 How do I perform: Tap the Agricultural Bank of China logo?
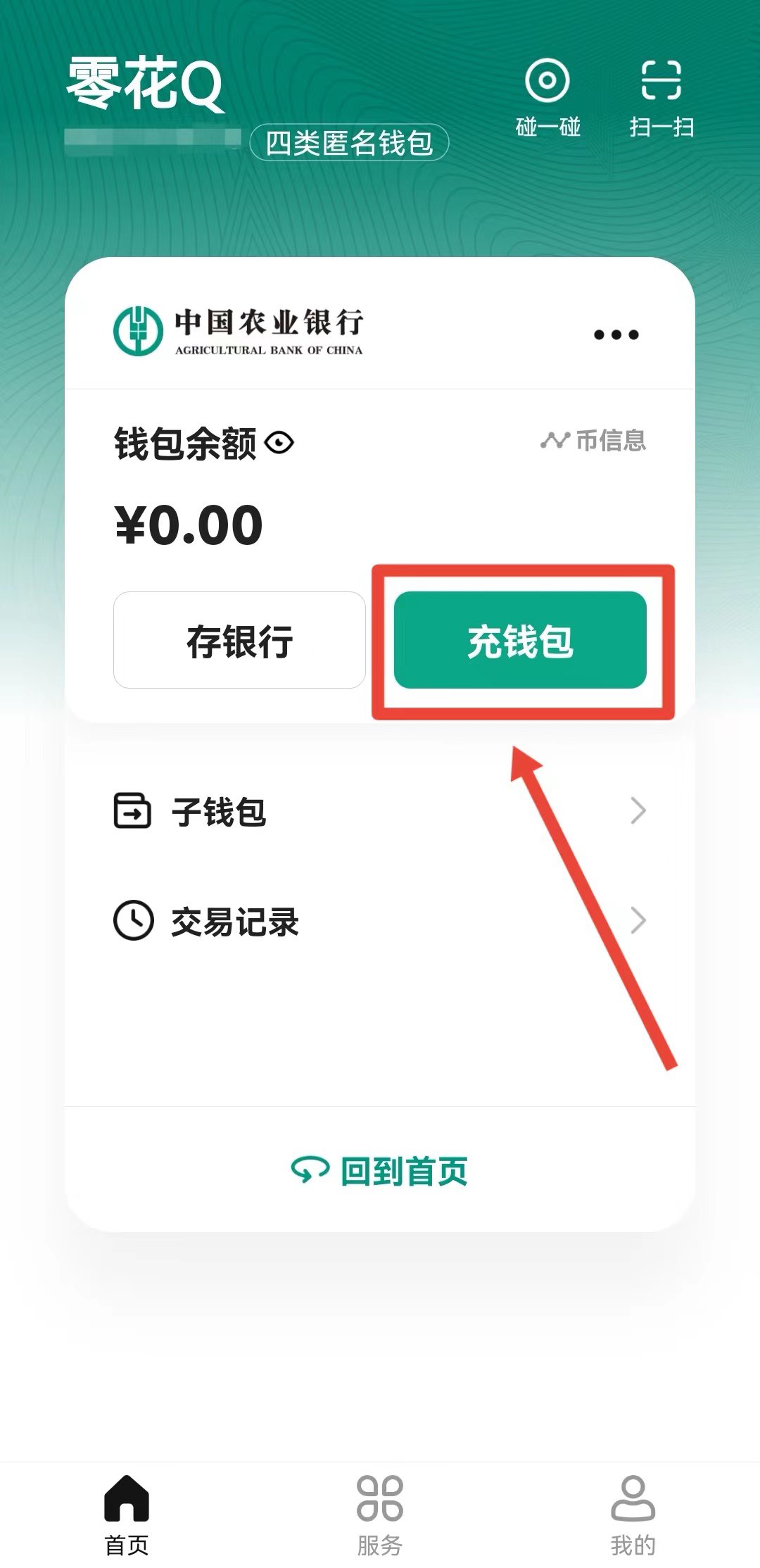(238, 331)
